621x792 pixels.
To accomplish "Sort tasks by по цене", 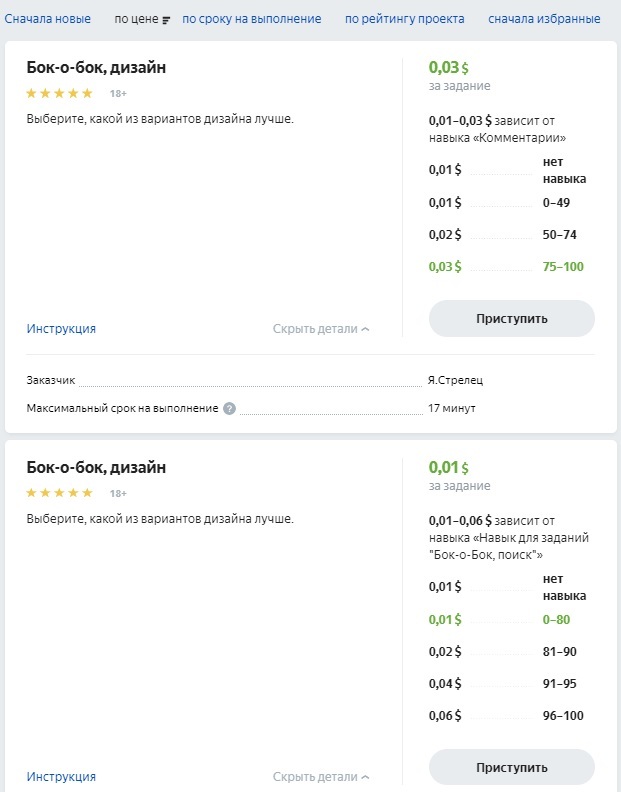I will (136, 20).
